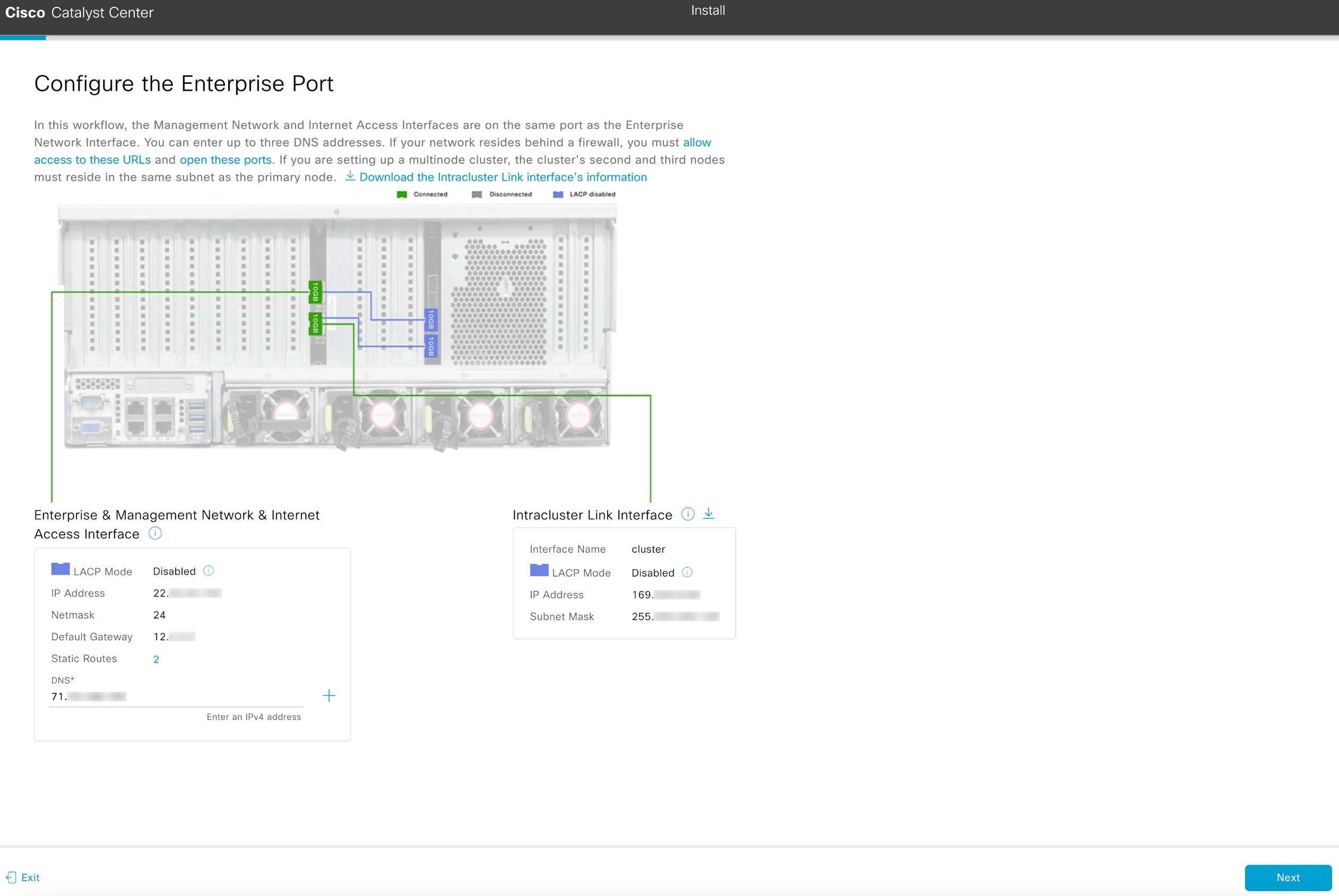Image resolution: width=1339 pixels, height=896 pixels.
Task: Select the Install tab in the header
Action: [707, 10]
